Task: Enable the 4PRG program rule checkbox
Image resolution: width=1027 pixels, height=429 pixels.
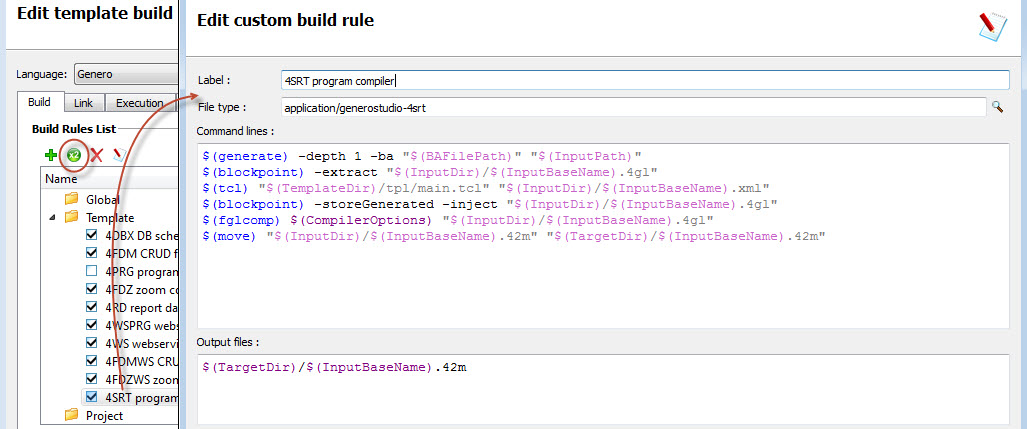Action: coord(93,272)
